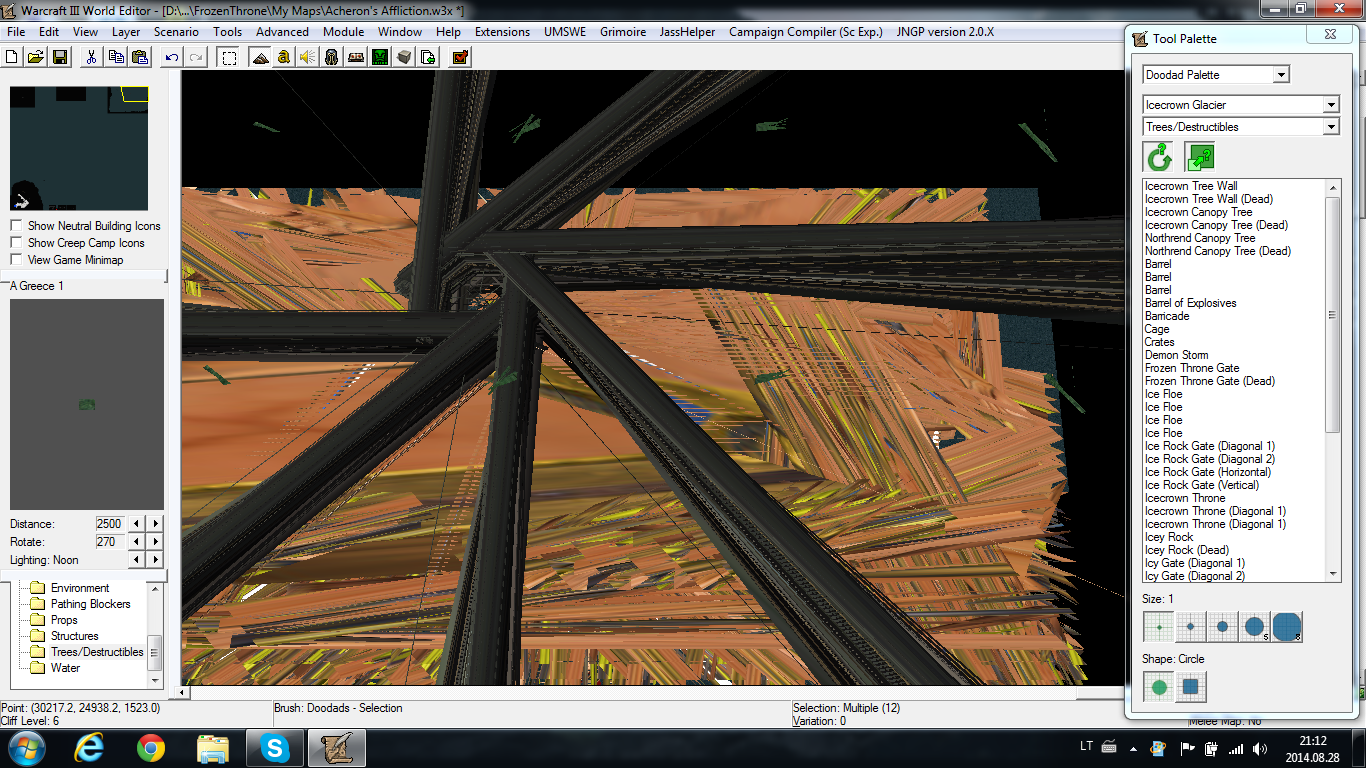Click the Test Map checkmark icon

click(x=460, y=57)
